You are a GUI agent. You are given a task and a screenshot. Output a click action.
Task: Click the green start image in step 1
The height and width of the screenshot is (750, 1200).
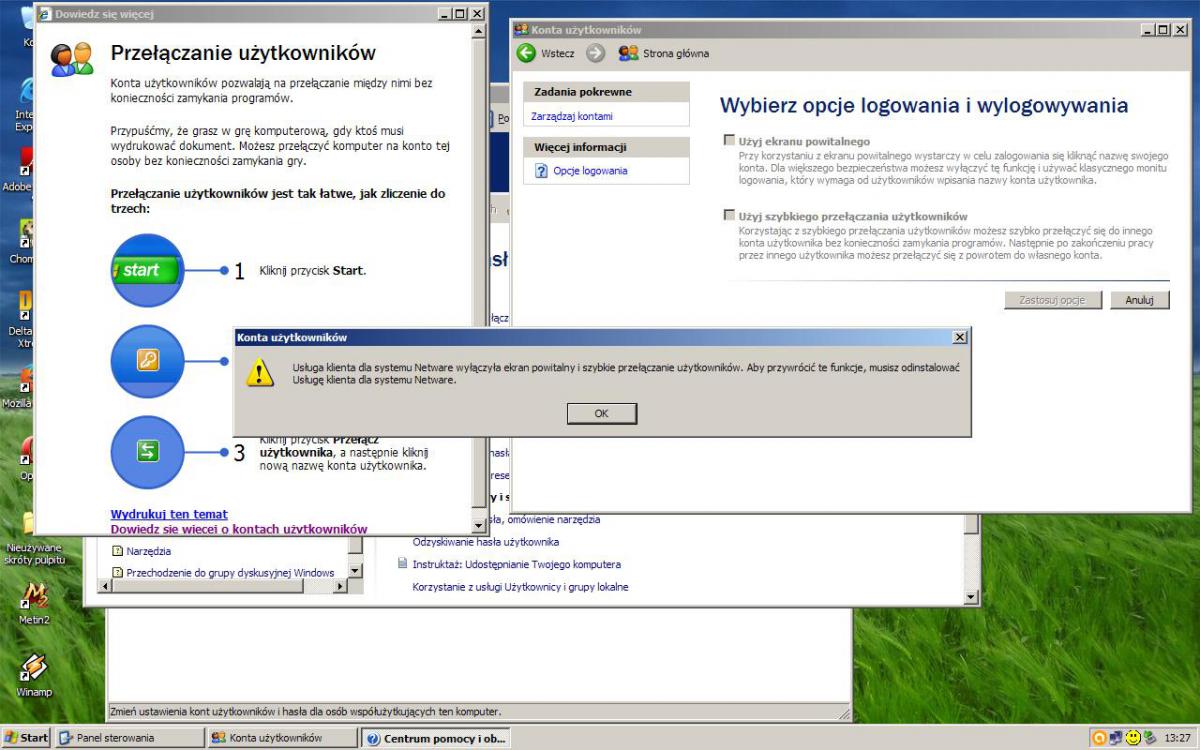(x=147, y=270)
